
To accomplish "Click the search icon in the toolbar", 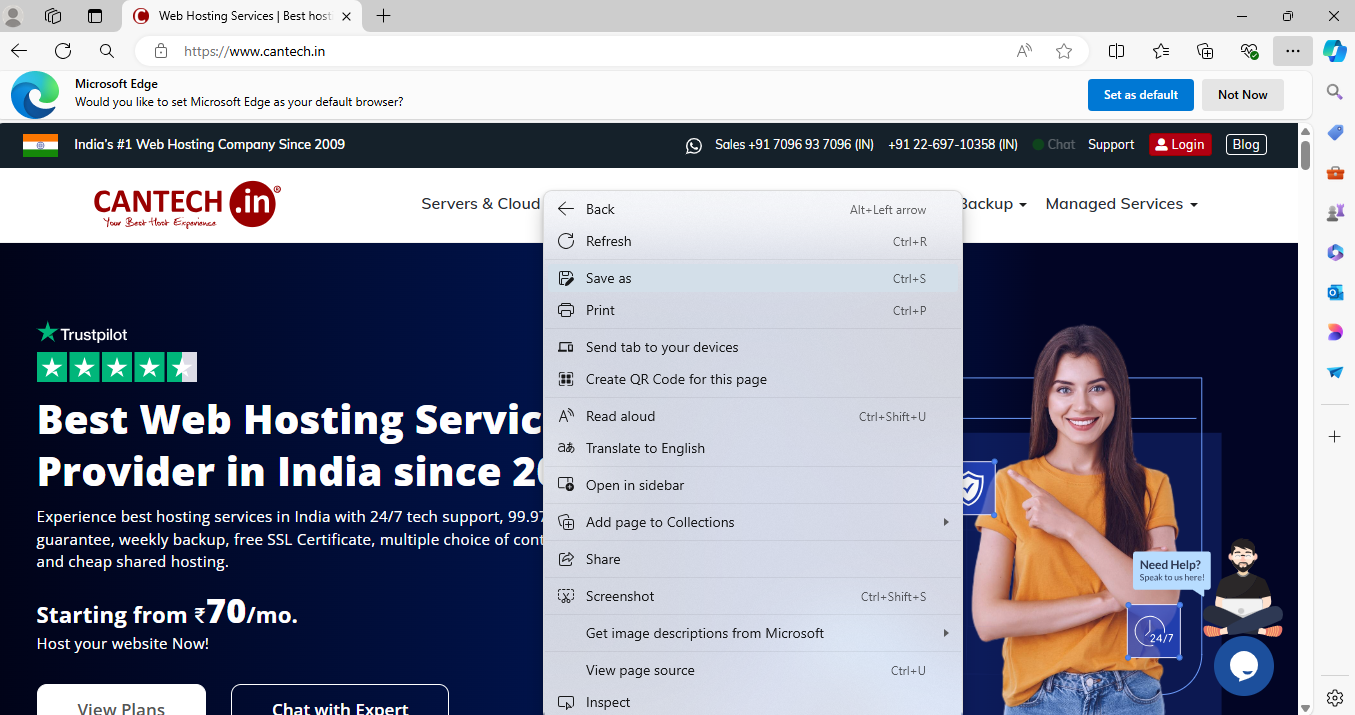I will [107, 51].
